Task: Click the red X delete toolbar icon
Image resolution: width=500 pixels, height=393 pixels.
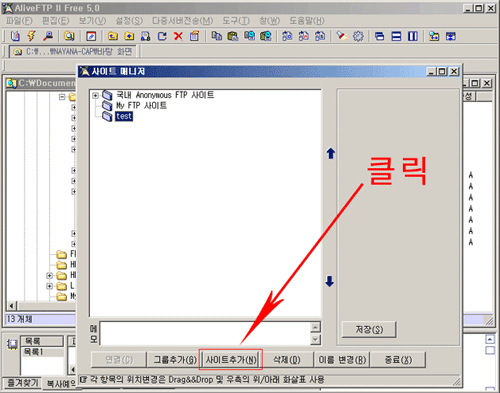Action: click(x=178, y=36)
